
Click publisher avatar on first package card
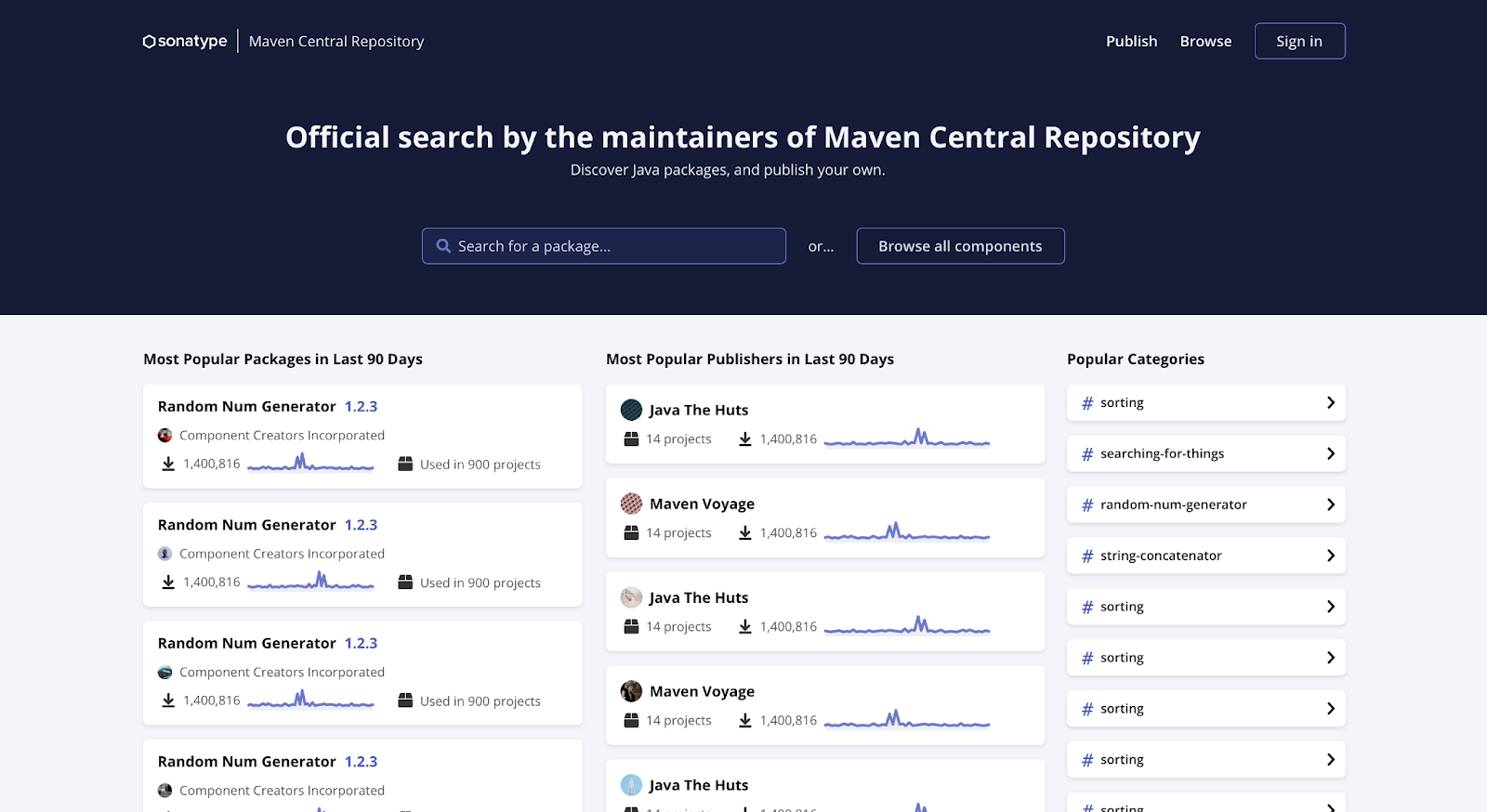164,435
